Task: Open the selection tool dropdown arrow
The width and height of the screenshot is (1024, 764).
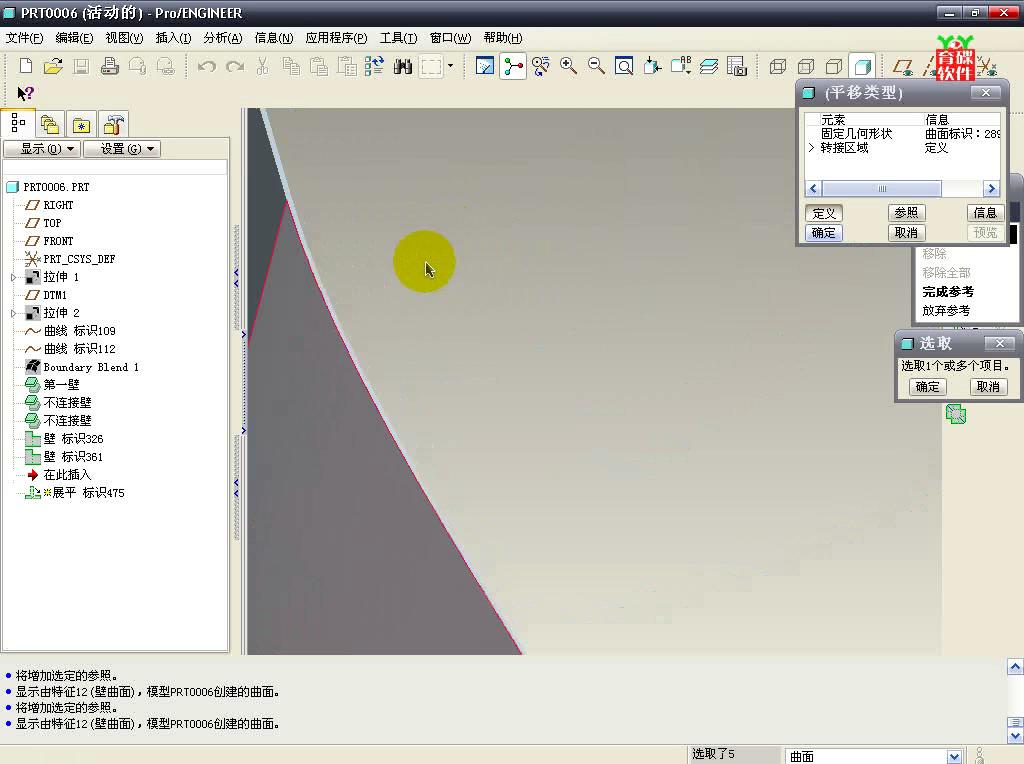Action: [451, 66]
